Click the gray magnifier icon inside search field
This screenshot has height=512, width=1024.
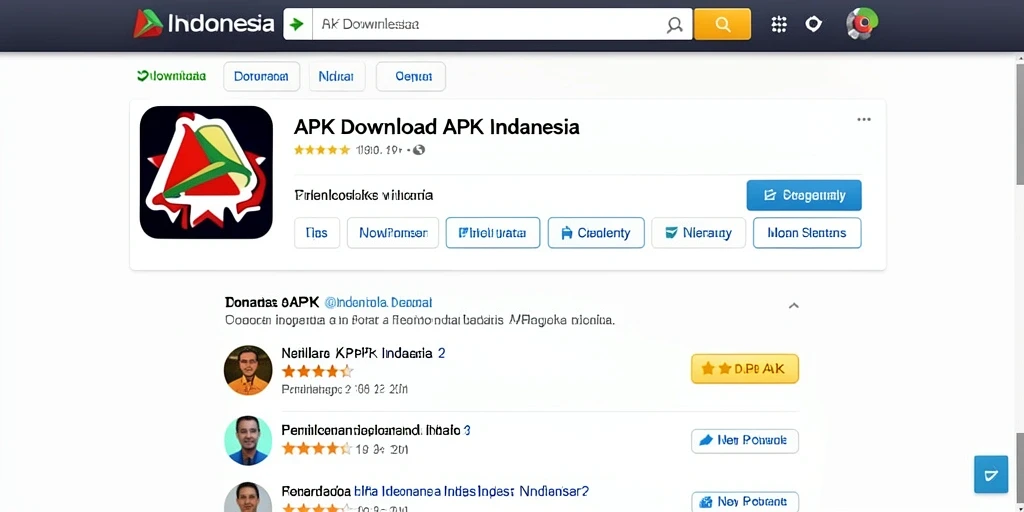click(x=675, y=25)
